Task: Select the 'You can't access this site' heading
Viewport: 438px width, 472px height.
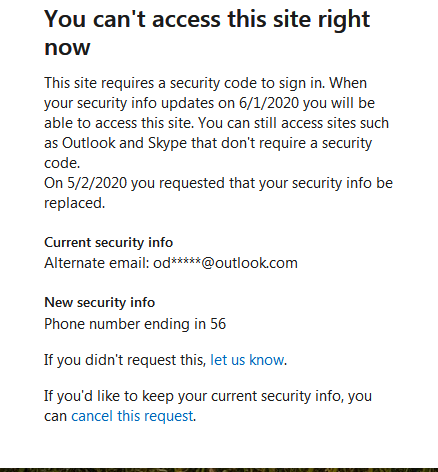Action: 207,33
